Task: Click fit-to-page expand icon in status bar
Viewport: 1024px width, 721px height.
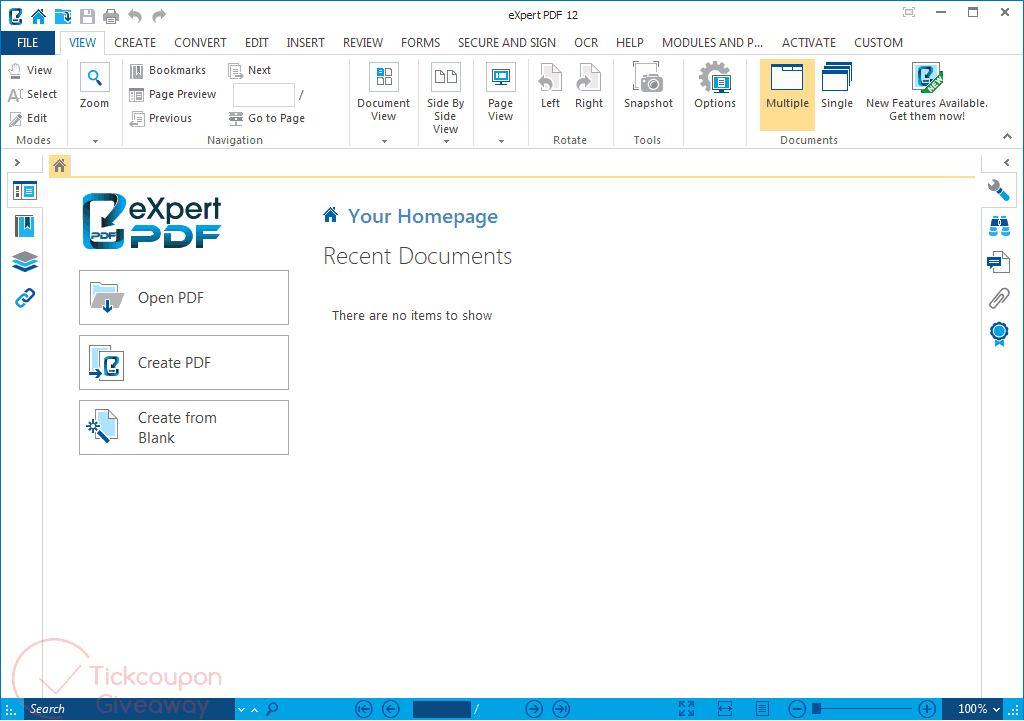Action: pos(686,709)
